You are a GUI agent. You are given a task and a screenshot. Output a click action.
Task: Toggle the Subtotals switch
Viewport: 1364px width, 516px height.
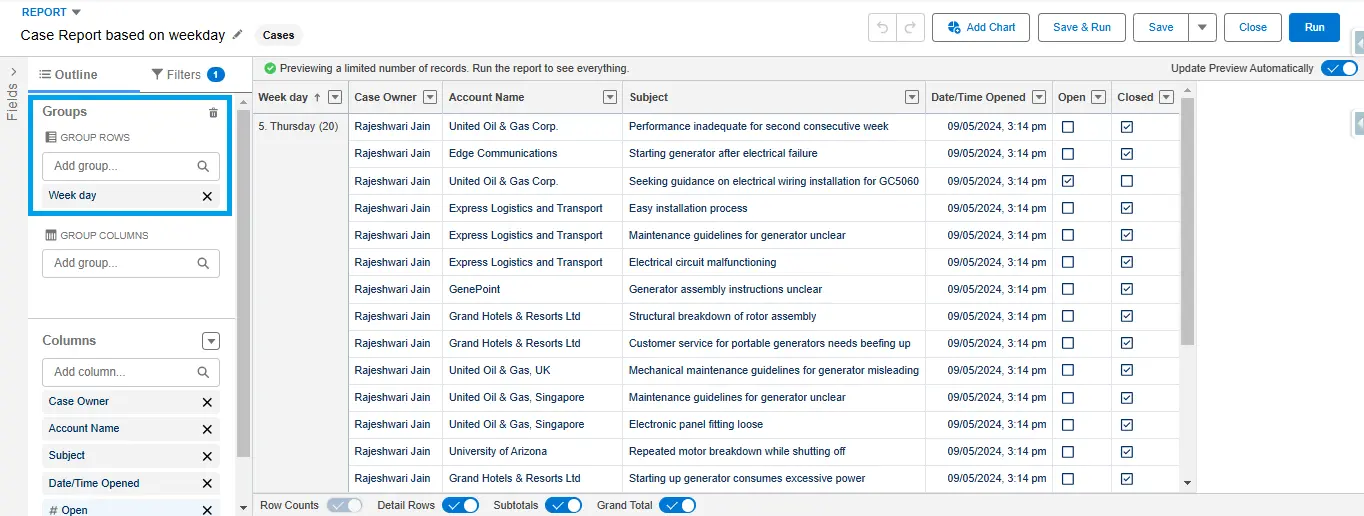click(x=563, y=505)
